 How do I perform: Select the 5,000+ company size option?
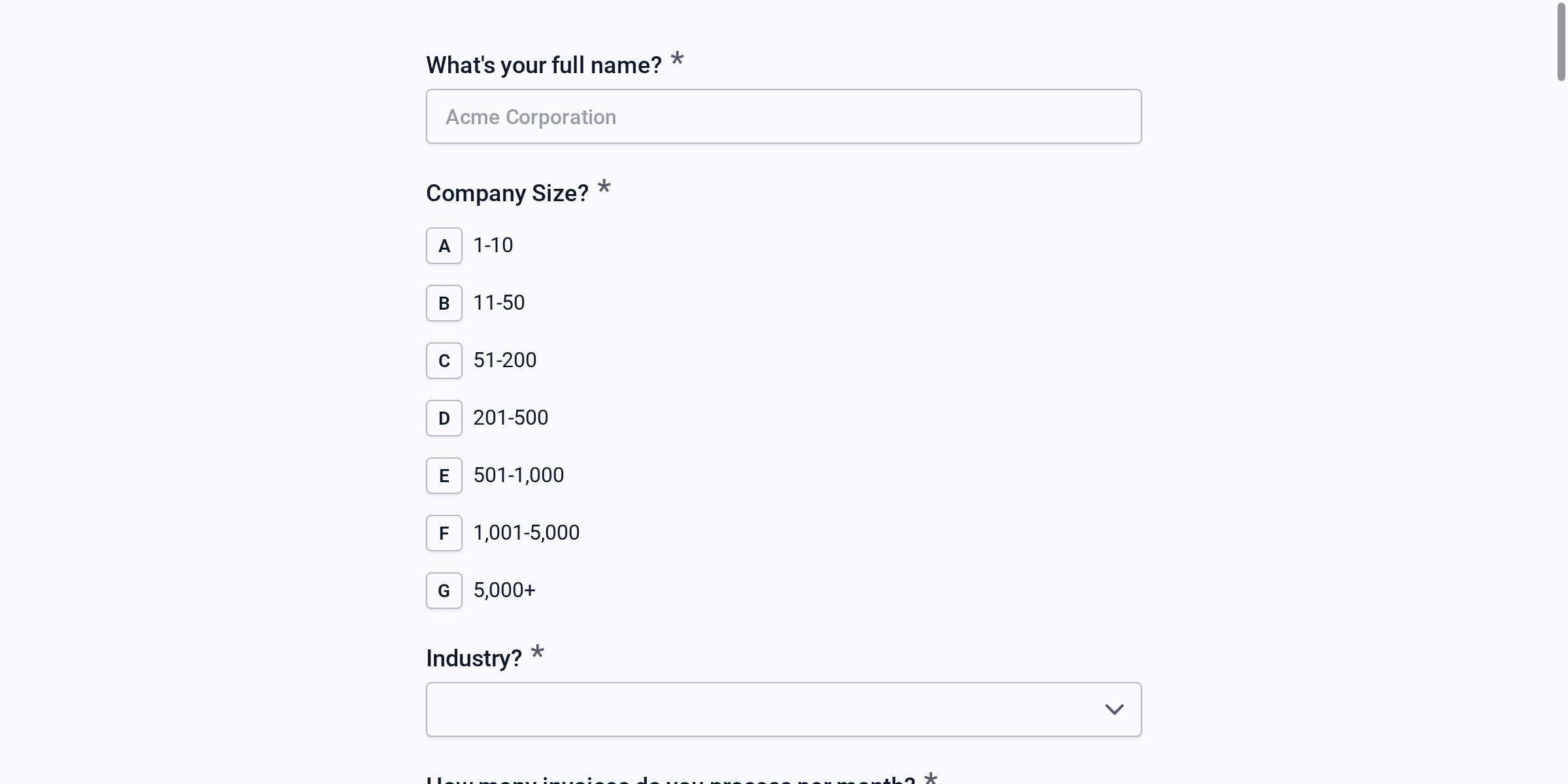(x=504, y=590)
